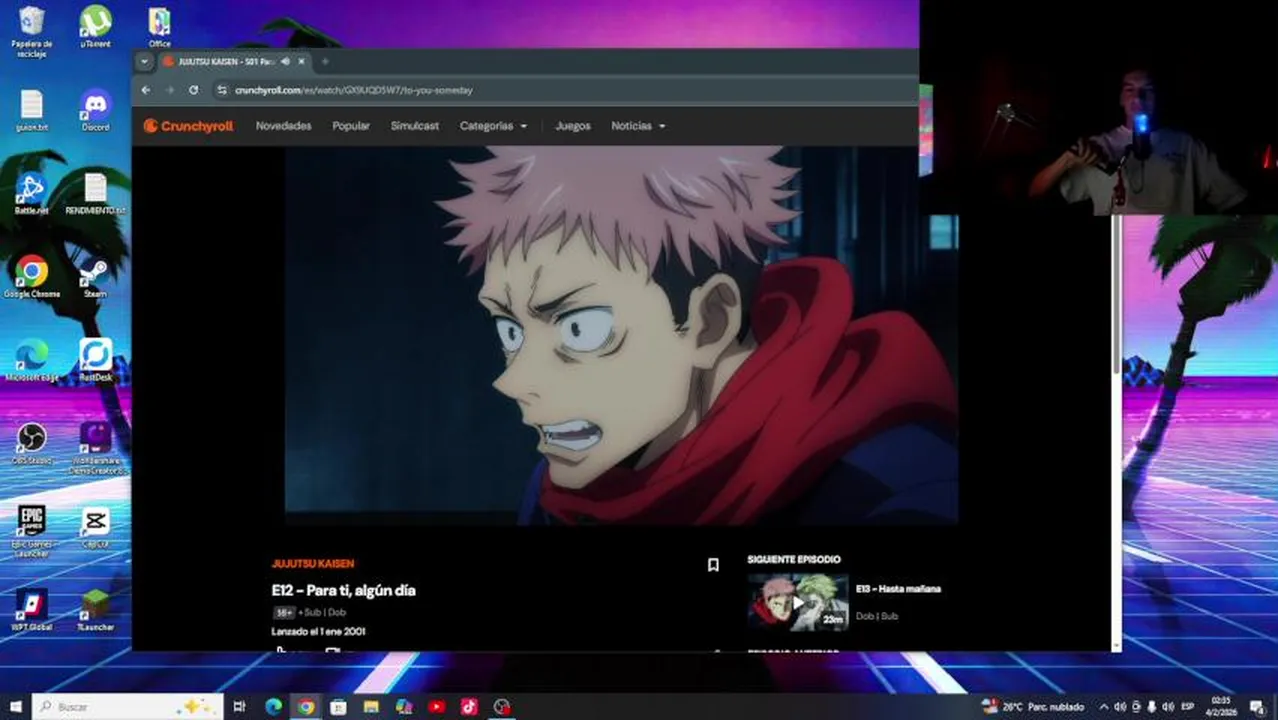This screenshot has width=1278, height=720.
Task: Open Wondershare DemoCreator desktop shortcut
Action: pyautogui.click(x=96, y=448)
